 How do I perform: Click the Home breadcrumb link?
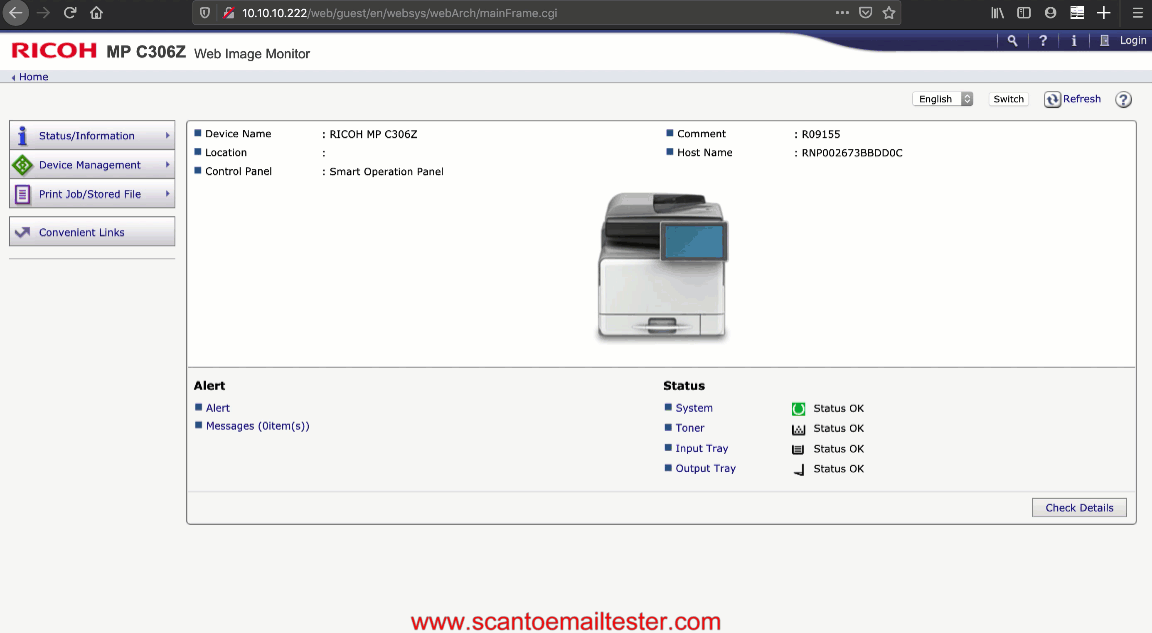[x=33, y=77]
